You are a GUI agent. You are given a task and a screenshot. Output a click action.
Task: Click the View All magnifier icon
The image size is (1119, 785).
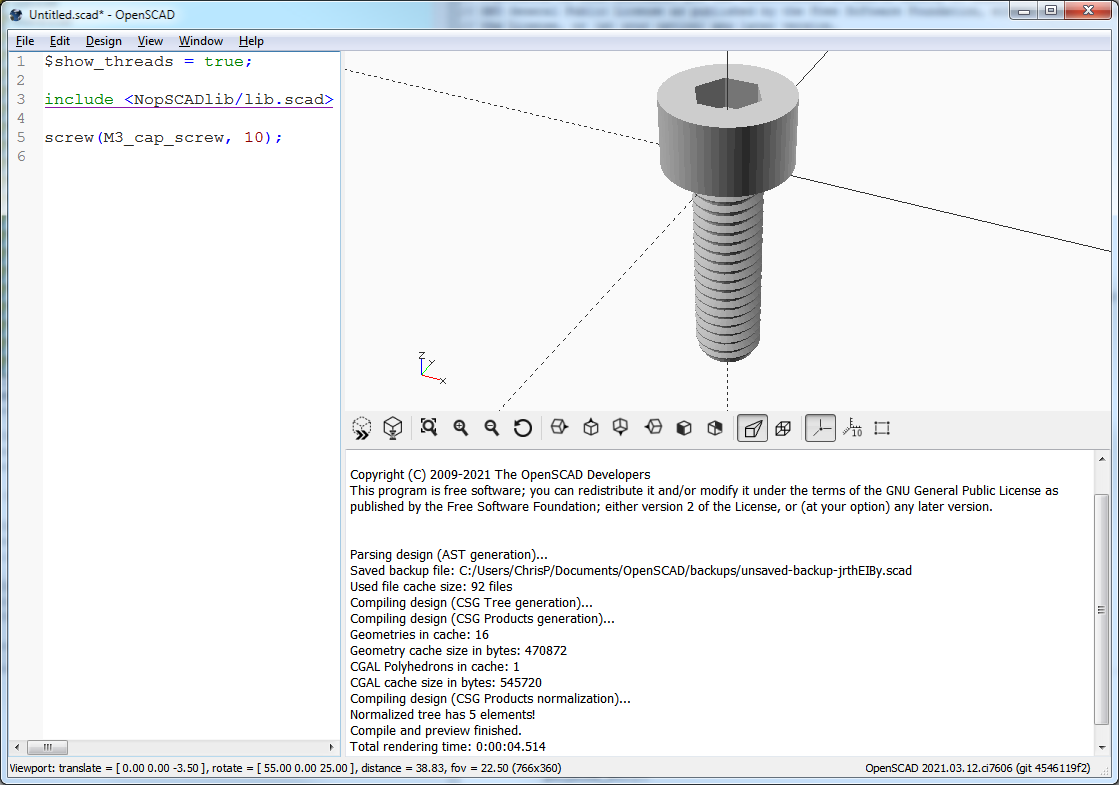(x=429, y=428)
